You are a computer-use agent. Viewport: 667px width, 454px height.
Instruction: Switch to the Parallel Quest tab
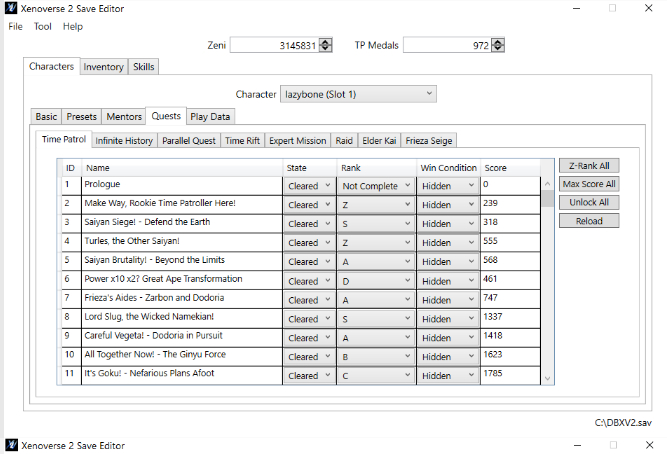tap(189, 140)
